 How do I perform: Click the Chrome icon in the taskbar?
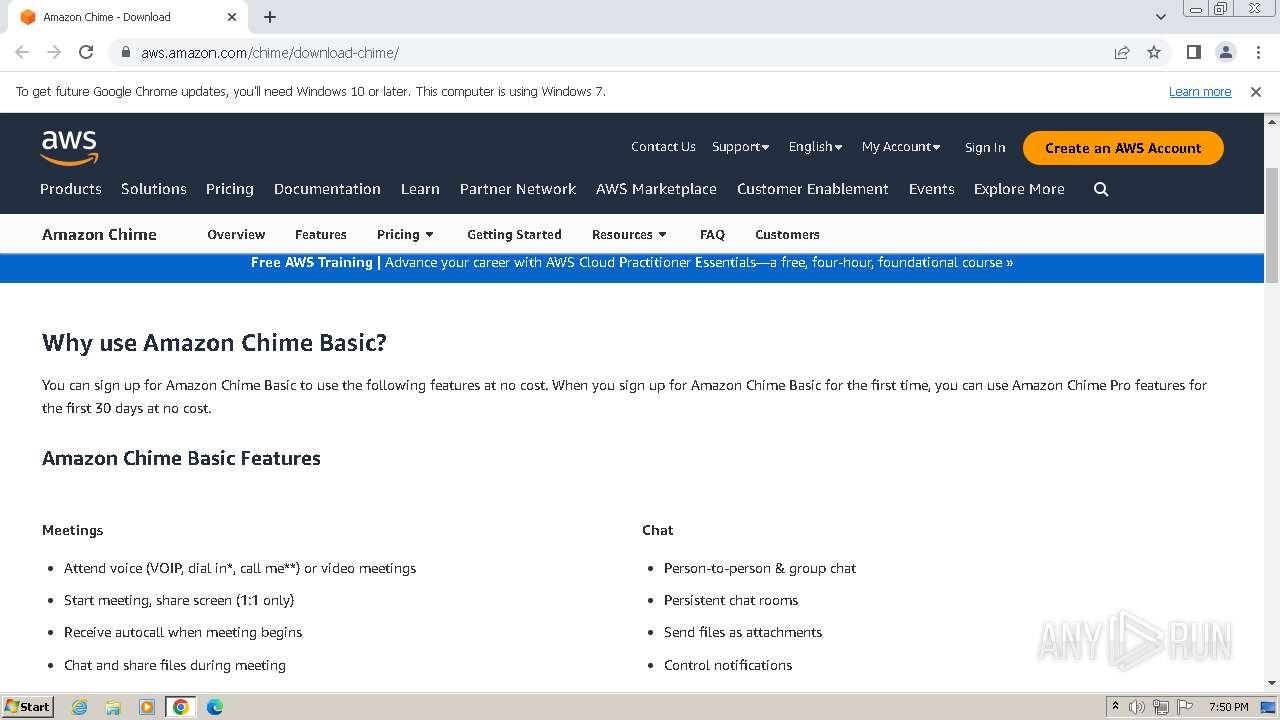tap(181, 707)
